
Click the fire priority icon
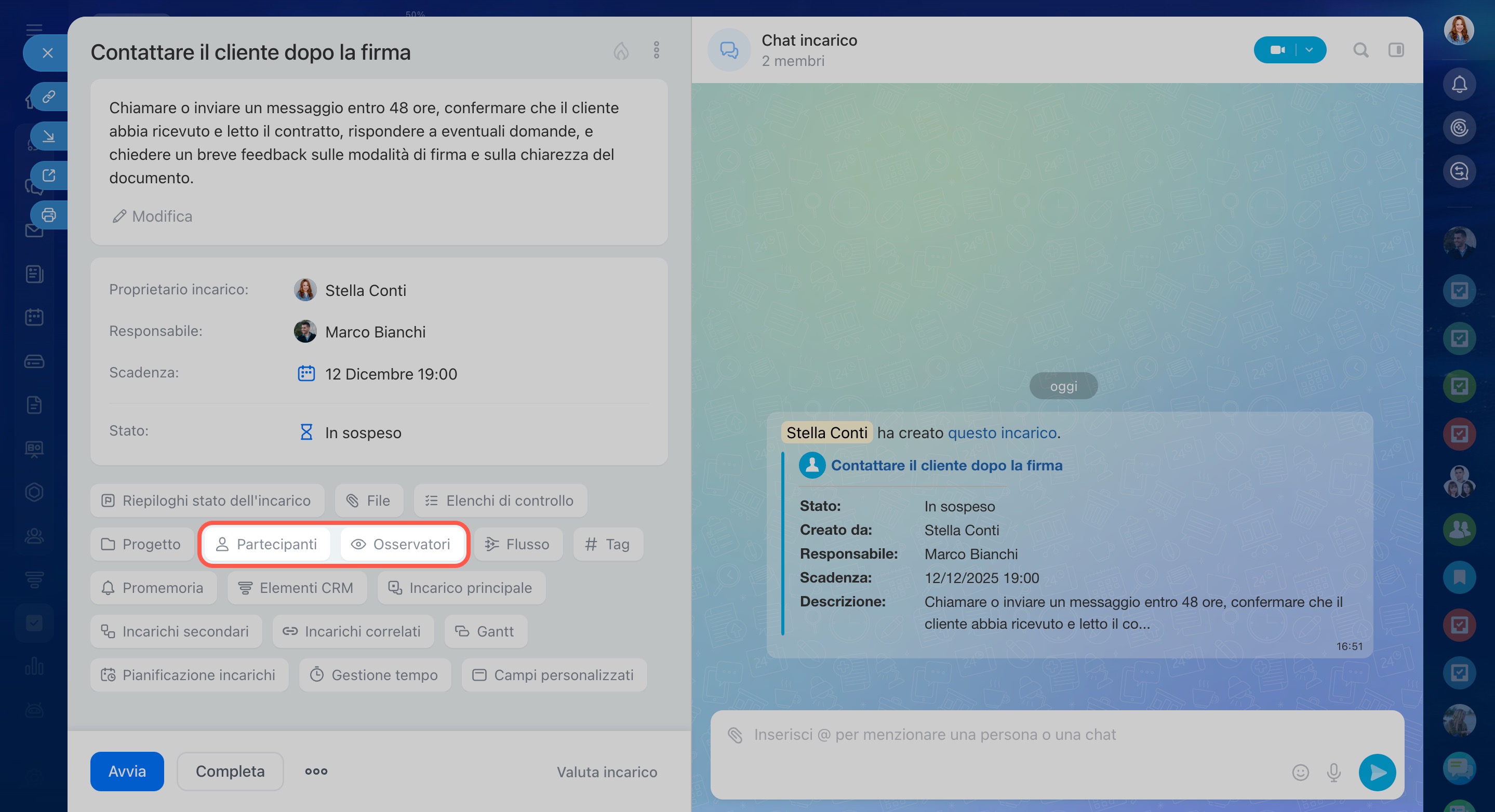[x=621, y=51]
